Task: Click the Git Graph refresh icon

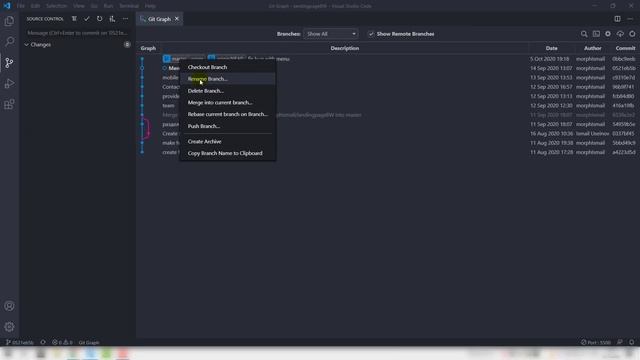Action: pos(632,34)
